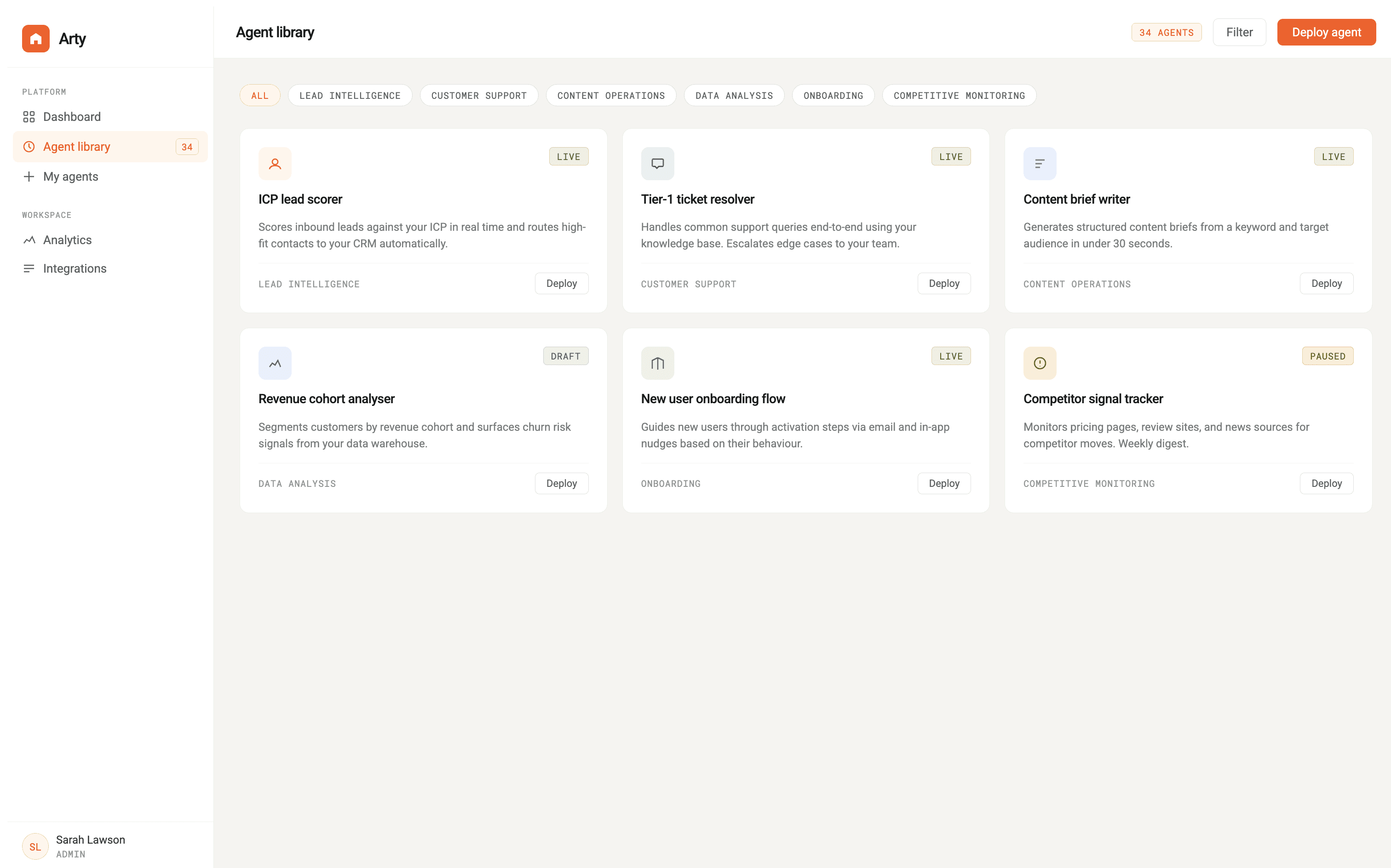This screenshot has height=868, width=1391.
Task: Click the Revenue cohort analyser chart icon
Action: coord(275,363)
